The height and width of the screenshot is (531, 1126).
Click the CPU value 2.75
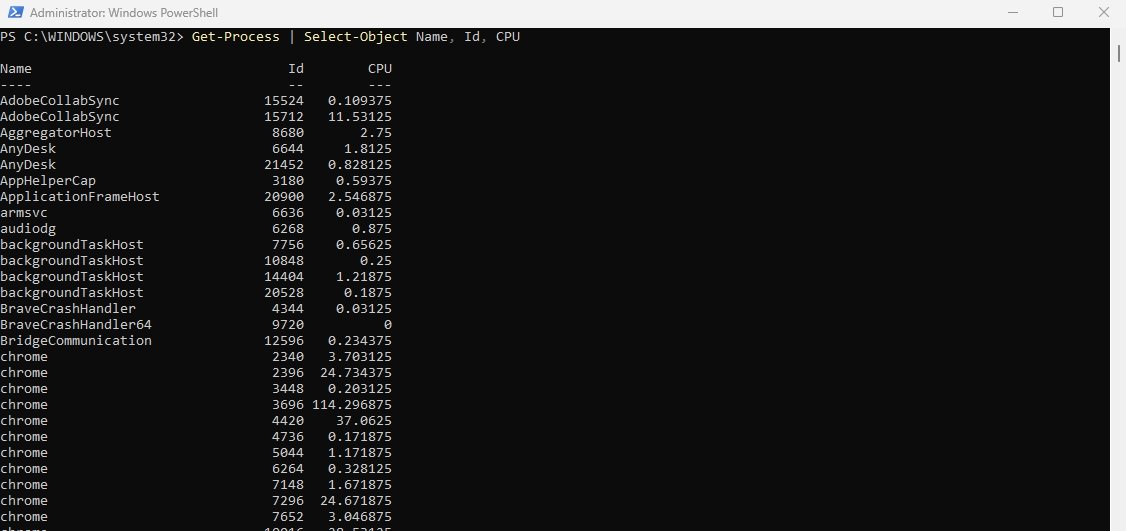(376, 133)
